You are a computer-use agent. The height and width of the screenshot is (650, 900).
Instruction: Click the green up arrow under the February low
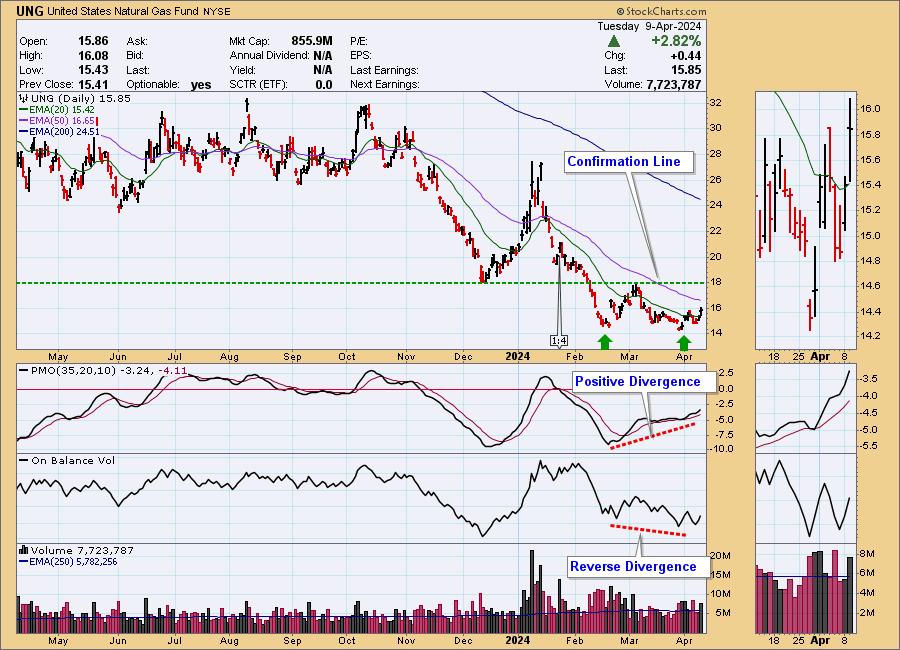[604, 342]
